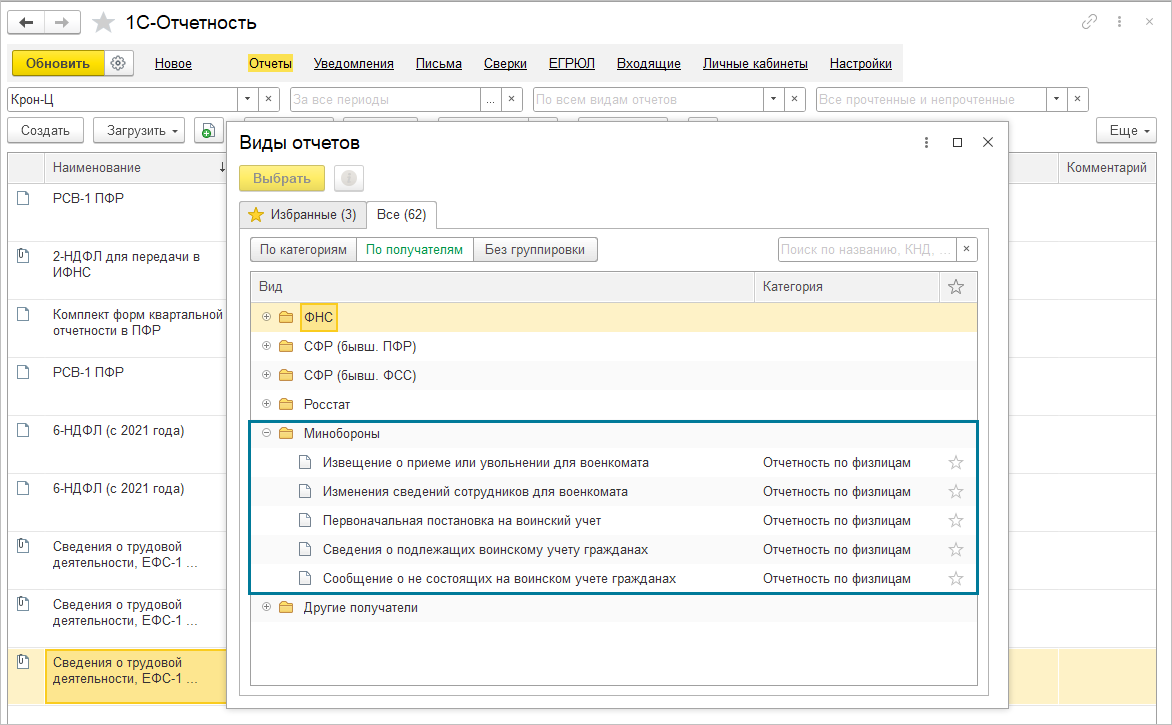
Task: Go back with the left arrow button
Action: pos(26,22)
